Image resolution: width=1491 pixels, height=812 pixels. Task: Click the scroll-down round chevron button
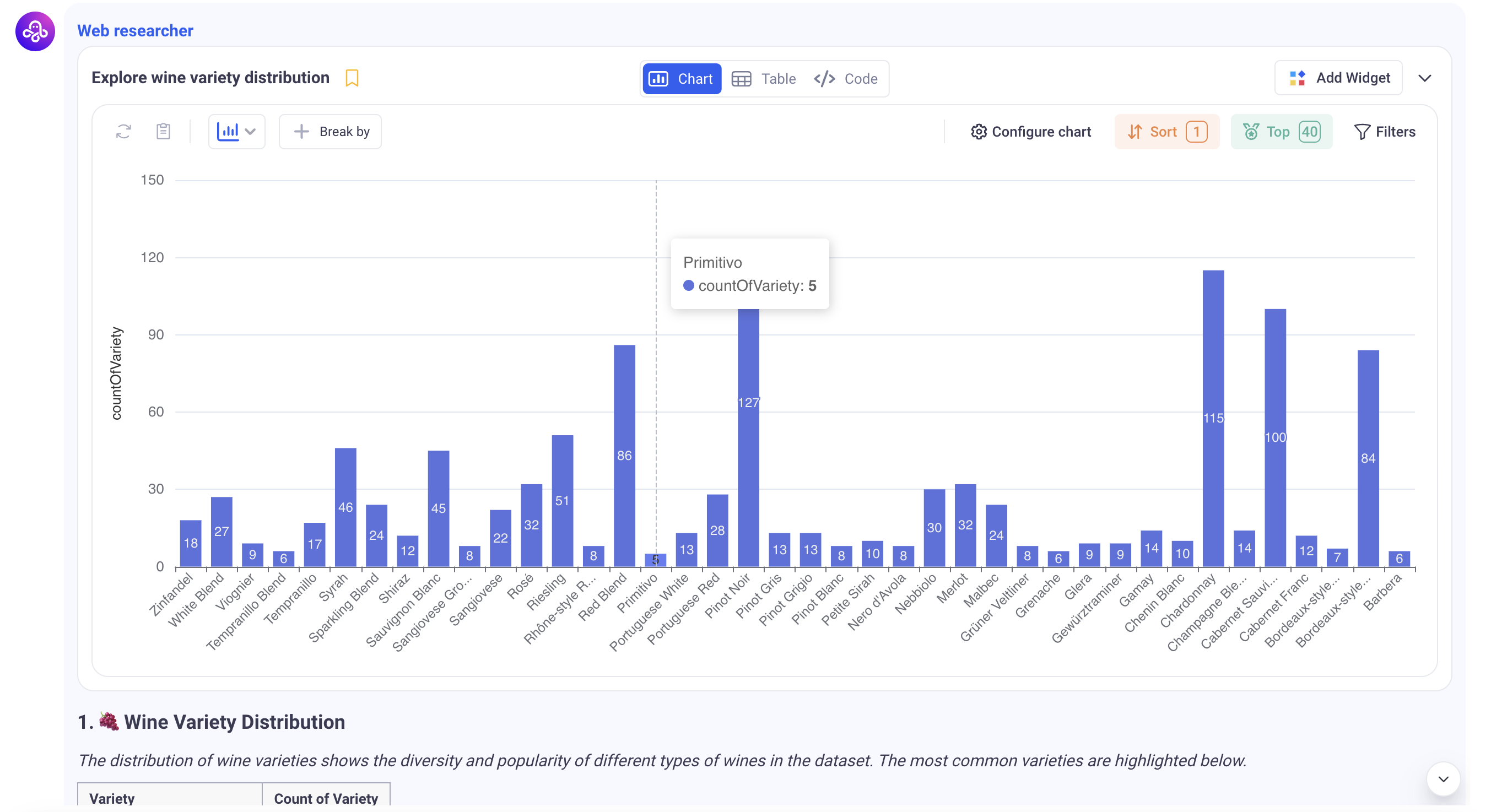click(1443, 778)
